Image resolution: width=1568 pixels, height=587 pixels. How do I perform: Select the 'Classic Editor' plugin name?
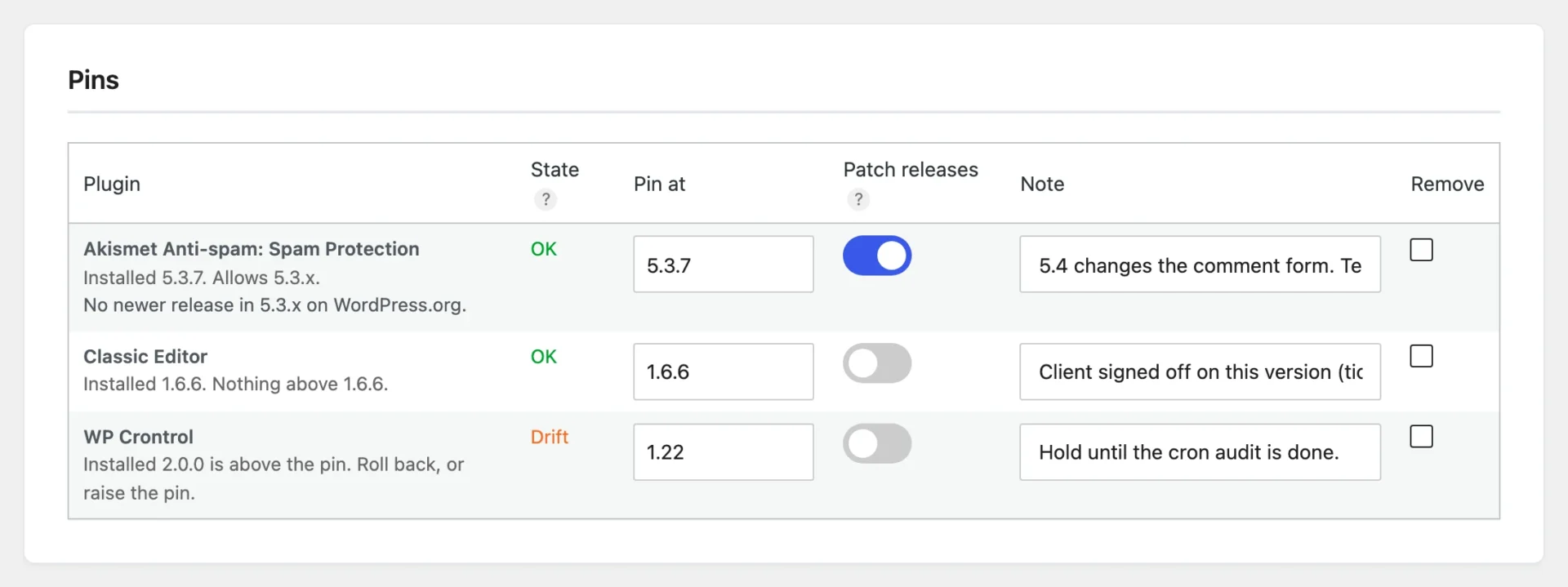(145, 357)
